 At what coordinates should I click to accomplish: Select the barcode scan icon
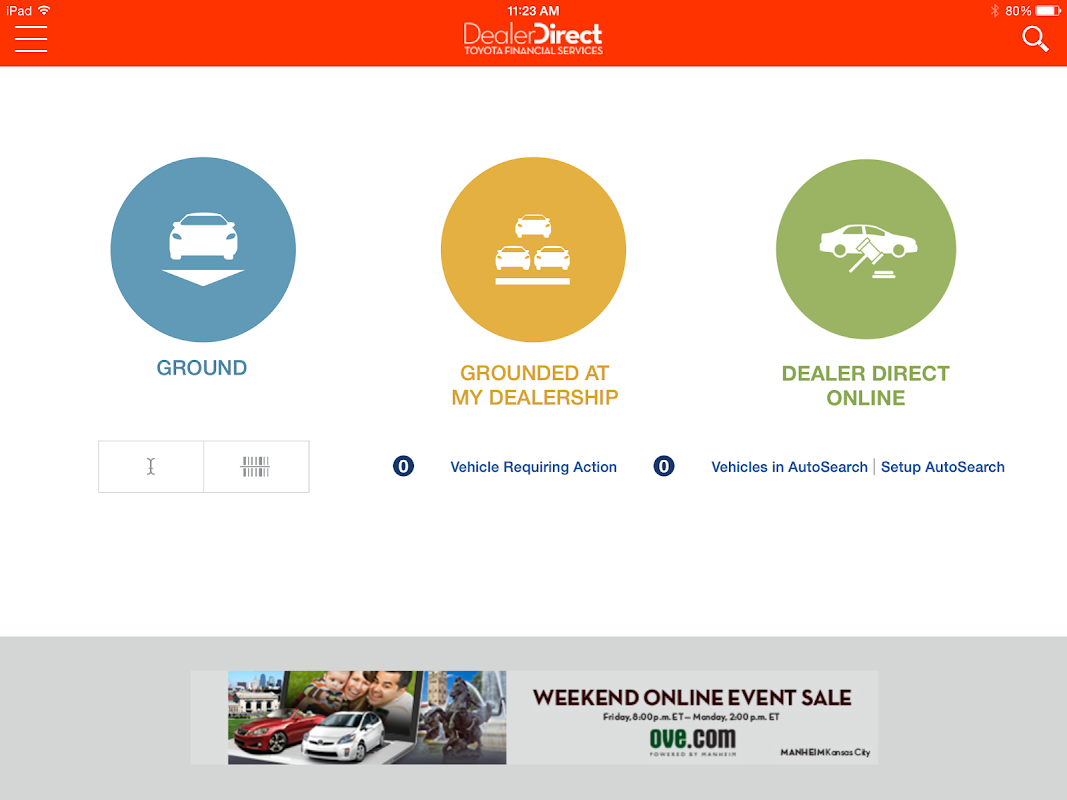click(x=256, y=467)
